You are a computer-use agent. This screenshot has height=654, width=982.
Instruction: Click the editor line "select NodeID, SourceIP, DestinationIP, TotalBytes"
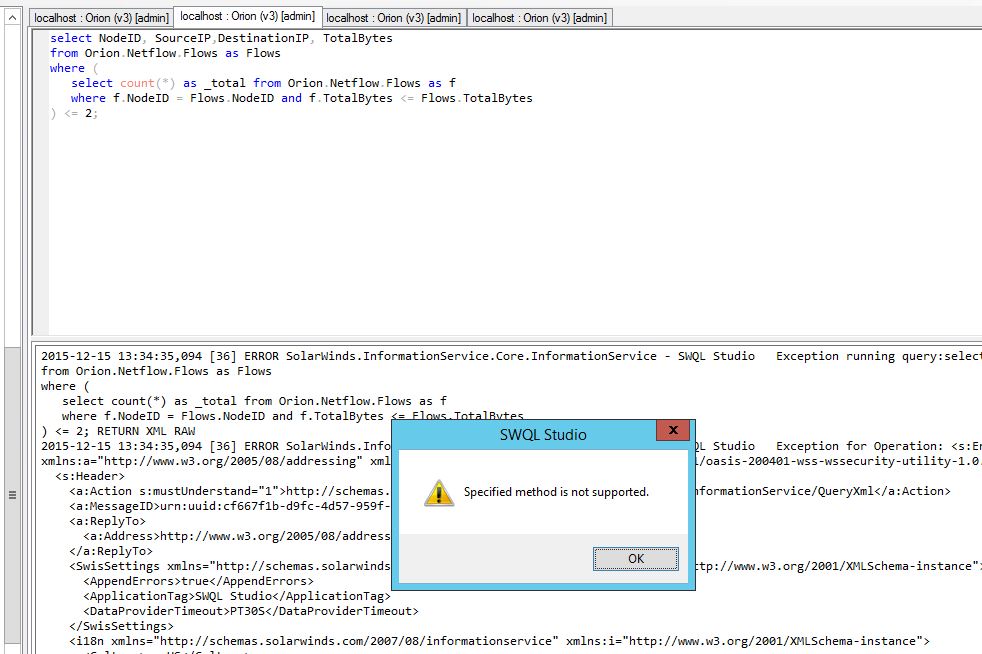tap(221, 38)
